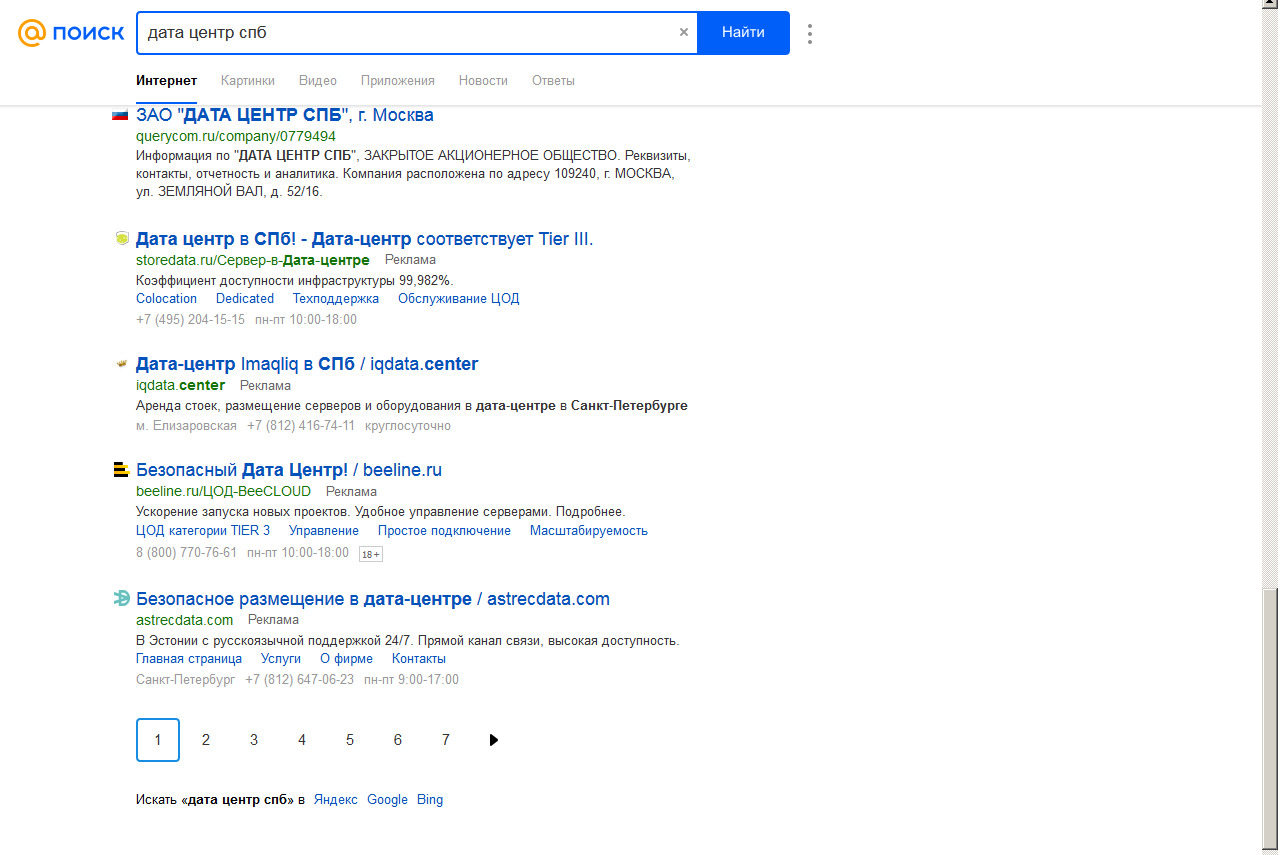The image size is (1280, 855).
Task: Search the query in Яндекс
Action: [x=335, y=800]
